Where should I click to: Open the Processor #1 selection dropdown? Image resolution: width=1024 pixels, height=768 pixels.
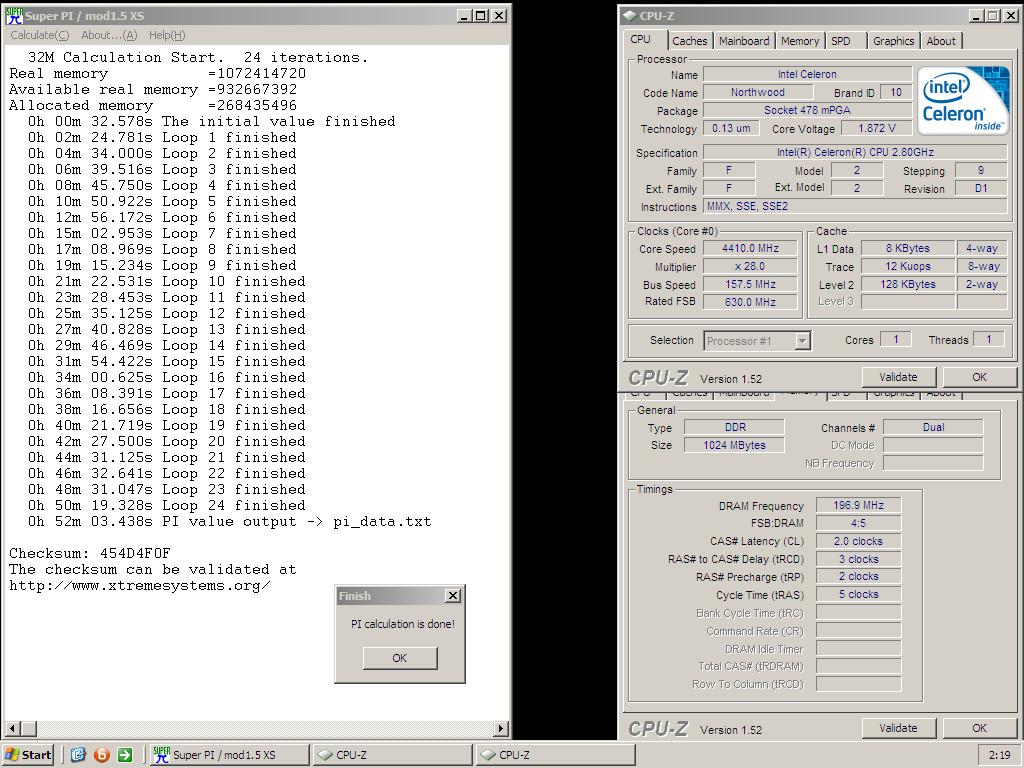[758, 341]
